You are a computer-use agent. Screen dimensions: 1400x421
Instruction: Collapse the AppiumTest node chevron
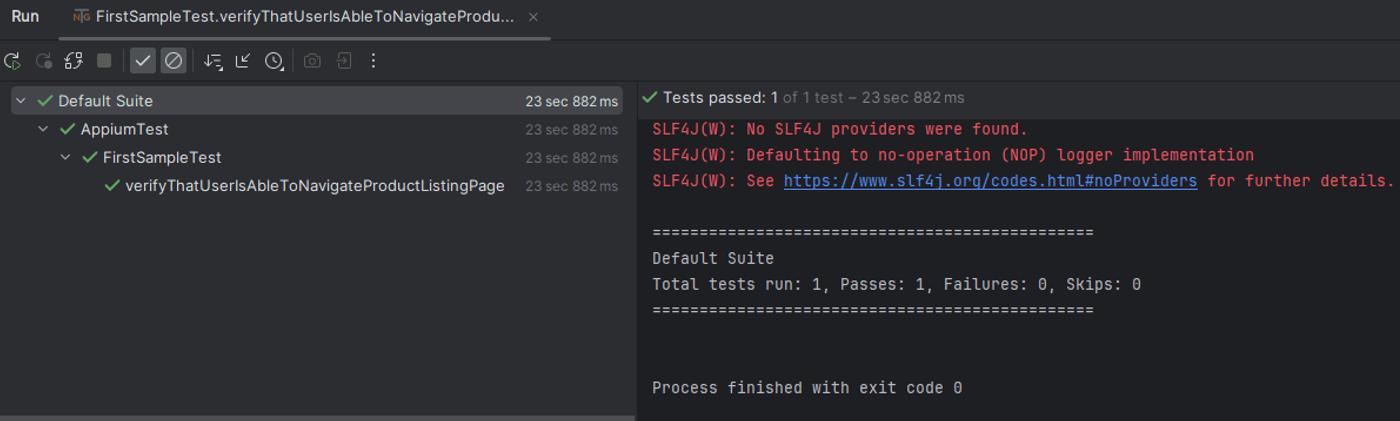point(43,129)
